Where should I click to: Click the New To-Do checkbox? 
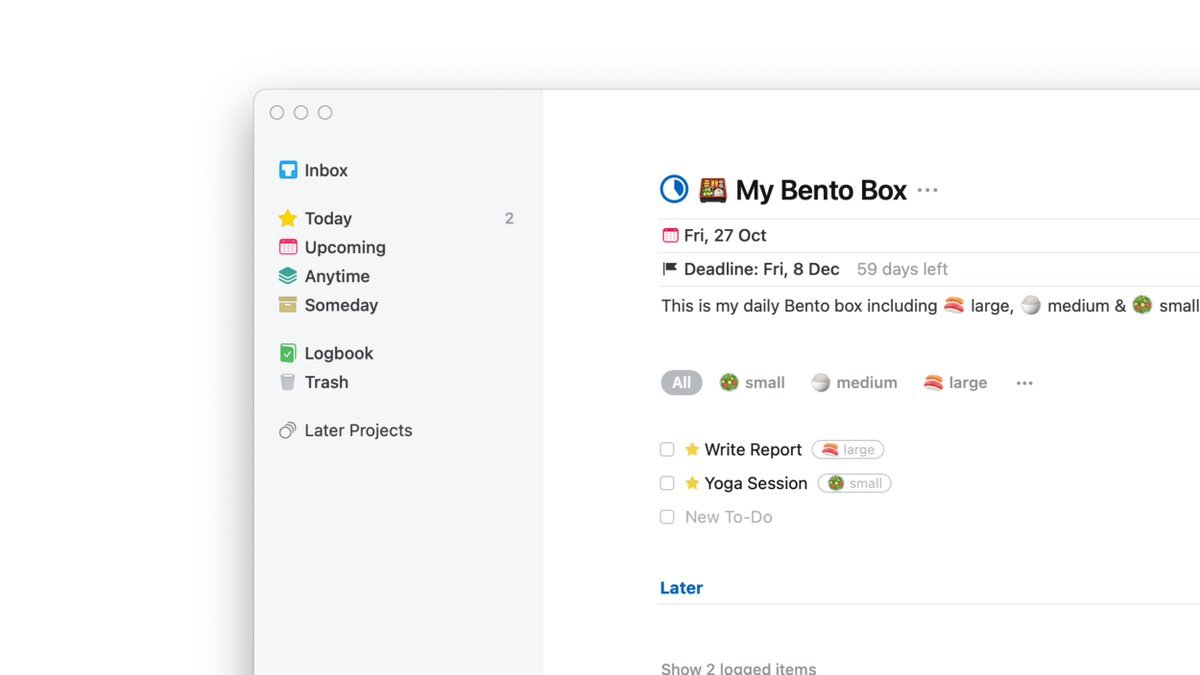click(x=667, y=517)
